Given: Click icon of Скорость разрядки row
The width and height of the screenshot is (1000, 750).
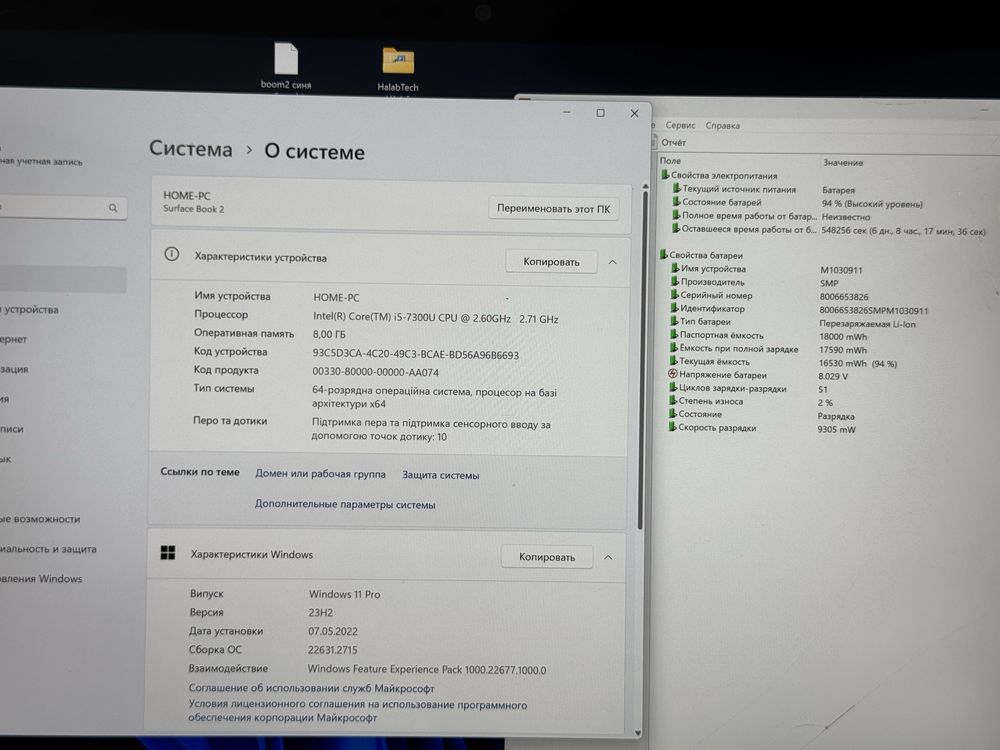Looking at the screenshot, I should [672, 427].
